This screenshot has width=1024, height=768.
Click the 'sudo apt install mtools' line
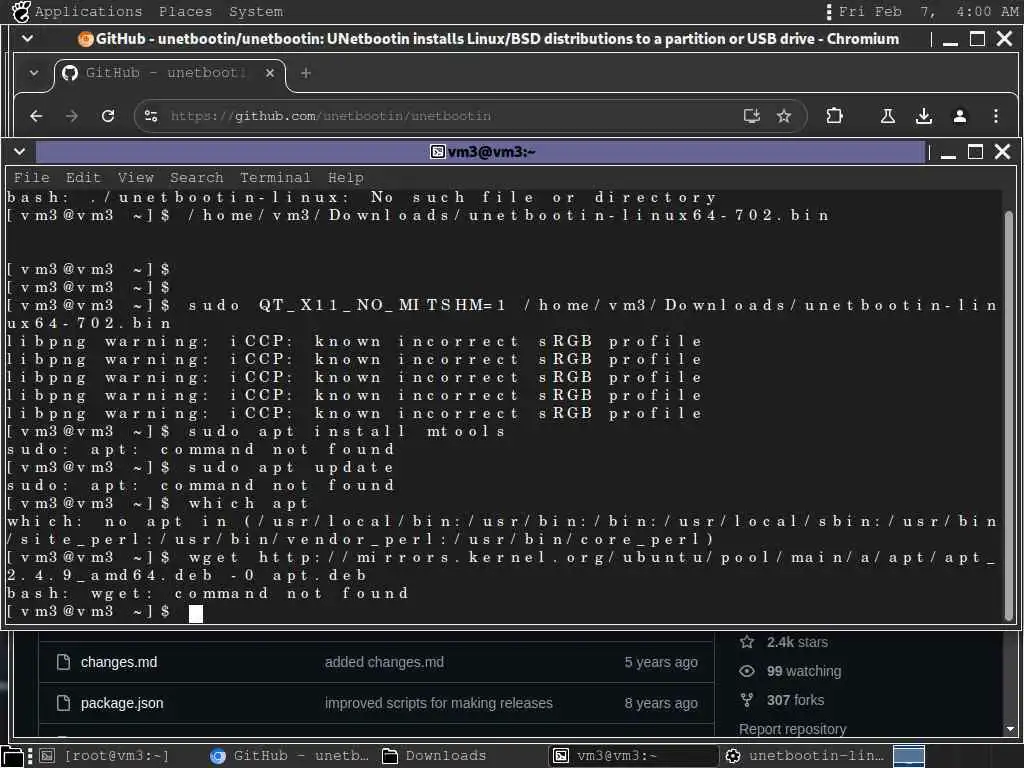pyautogui.click(x=256, y=432)
